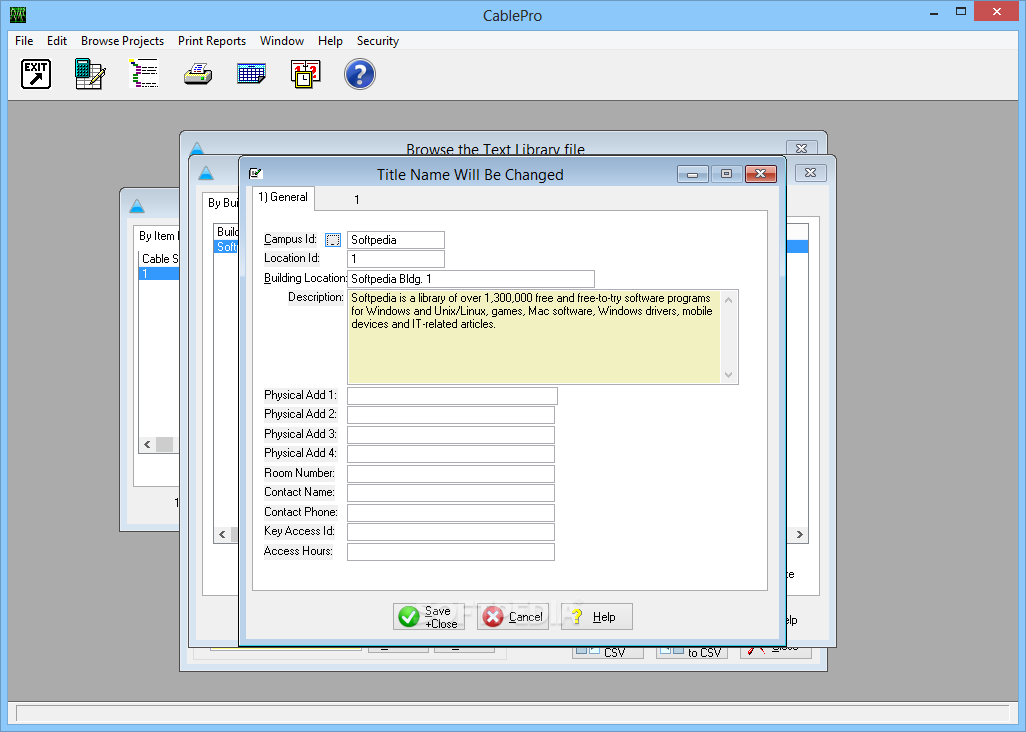Minimize the Title Name Will Be Changed dialog
The image size is (1026, 732).
[x=692, y=174]
